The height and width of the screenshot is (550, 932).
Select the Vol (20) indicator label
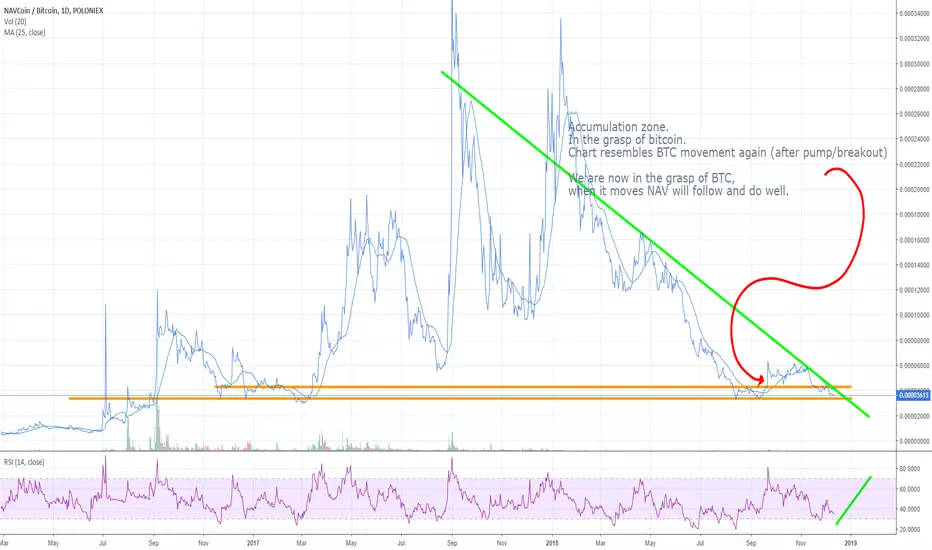tap(15, 21)
